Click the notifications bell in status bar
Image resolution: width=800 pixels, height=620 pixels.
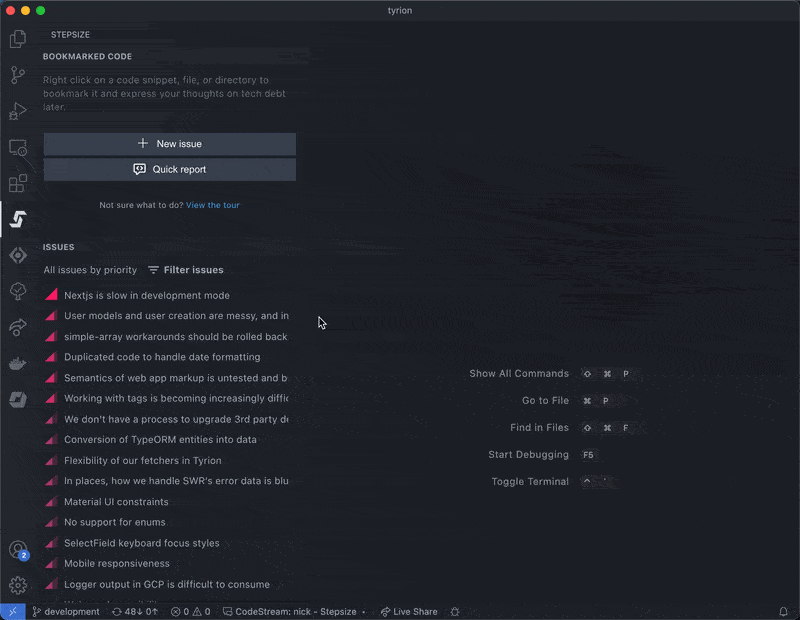click(x=783, y=611)
